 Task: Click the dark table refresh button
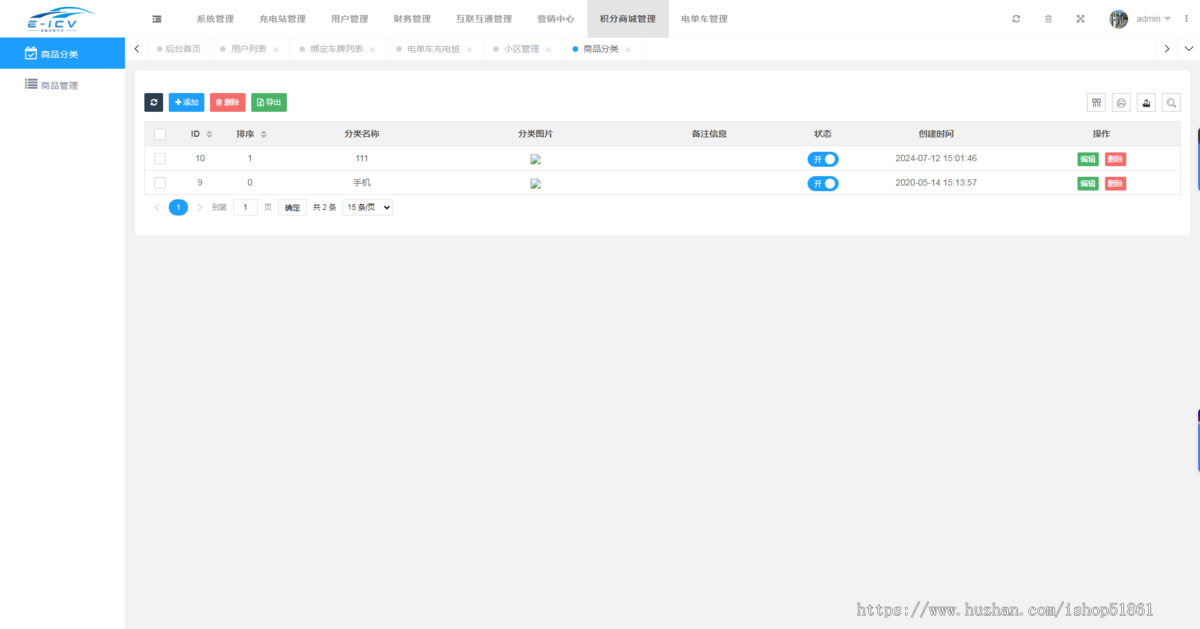click(x=153, y=102)
